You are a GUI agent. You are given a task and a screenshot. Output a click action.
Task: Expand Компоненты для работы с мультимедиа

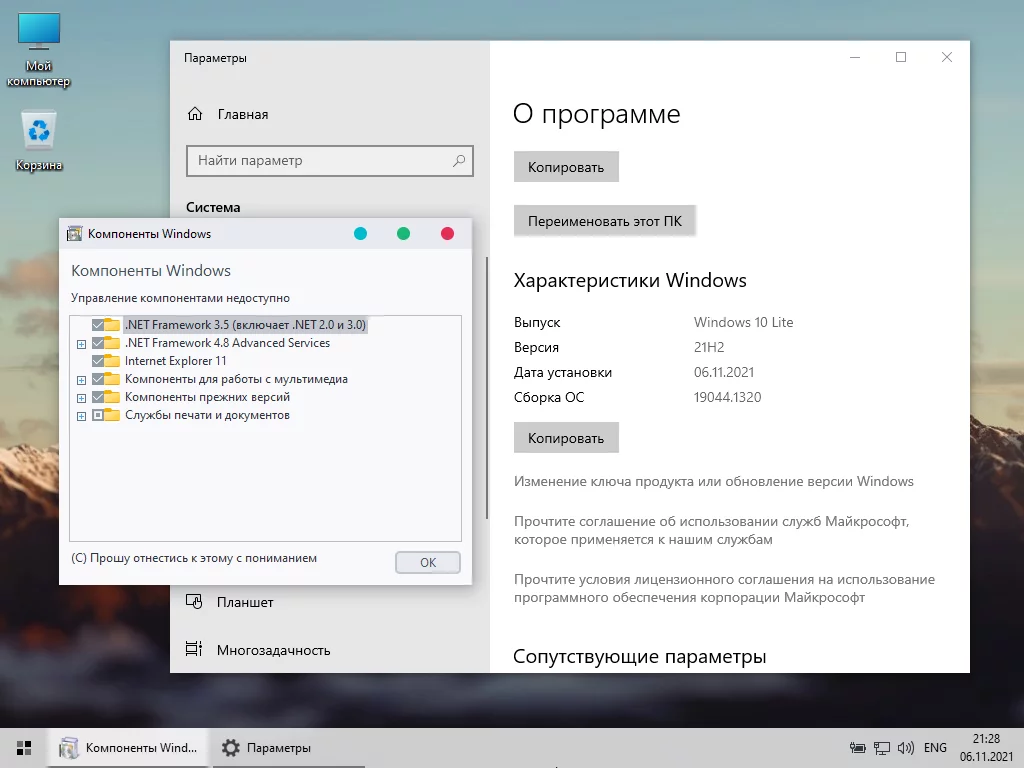pos(81,379)
